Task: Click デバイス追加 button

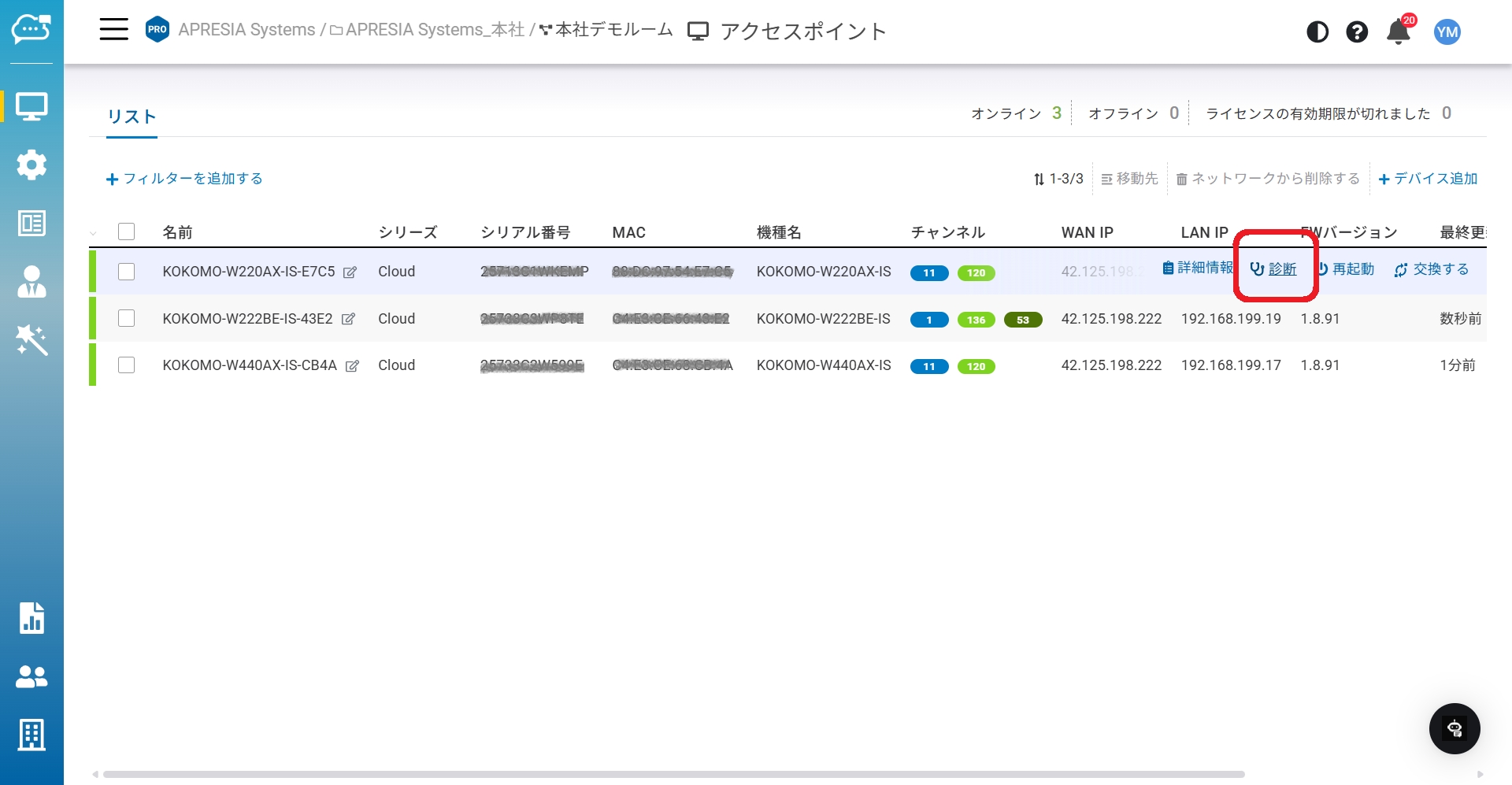Action: tap(1428, 179)
